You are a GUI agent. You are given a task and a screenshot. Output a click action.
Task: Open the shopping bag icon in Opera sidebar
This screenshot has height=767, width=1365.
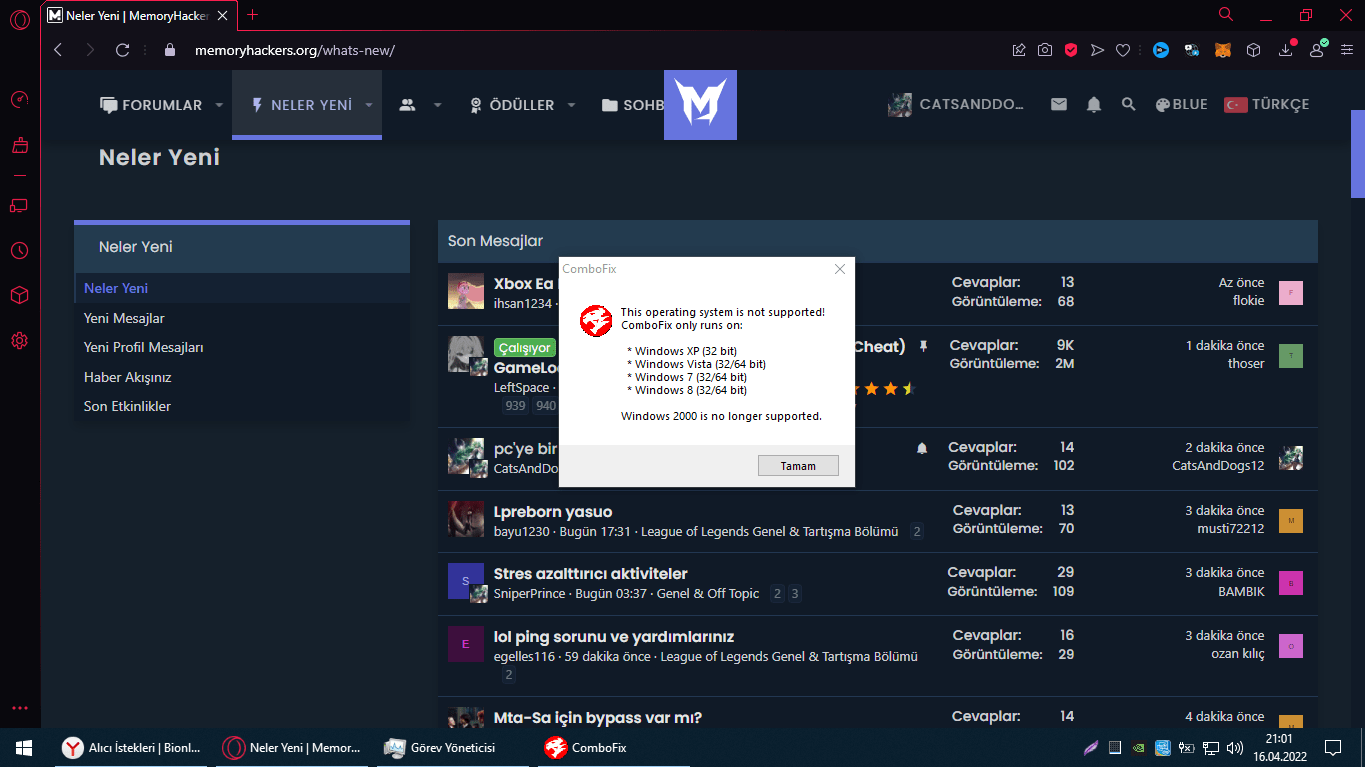[19, 146]
